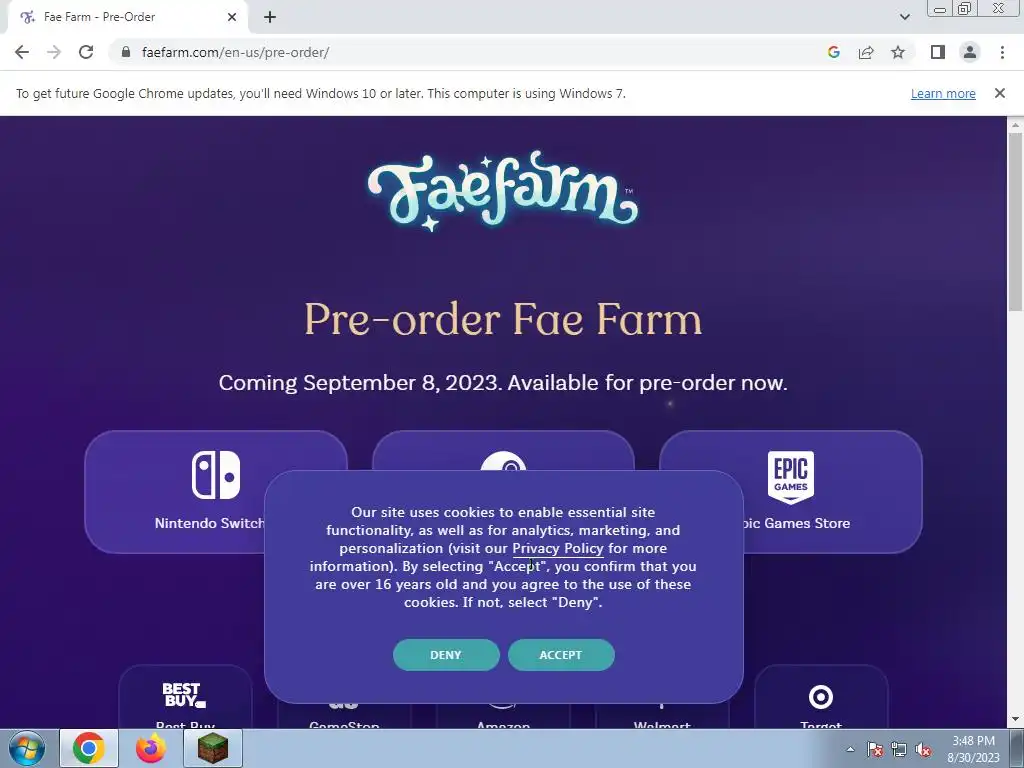Click the Target bullseye icon
The height and width of the screenshot is (768, 1024).
click(820, 697)
